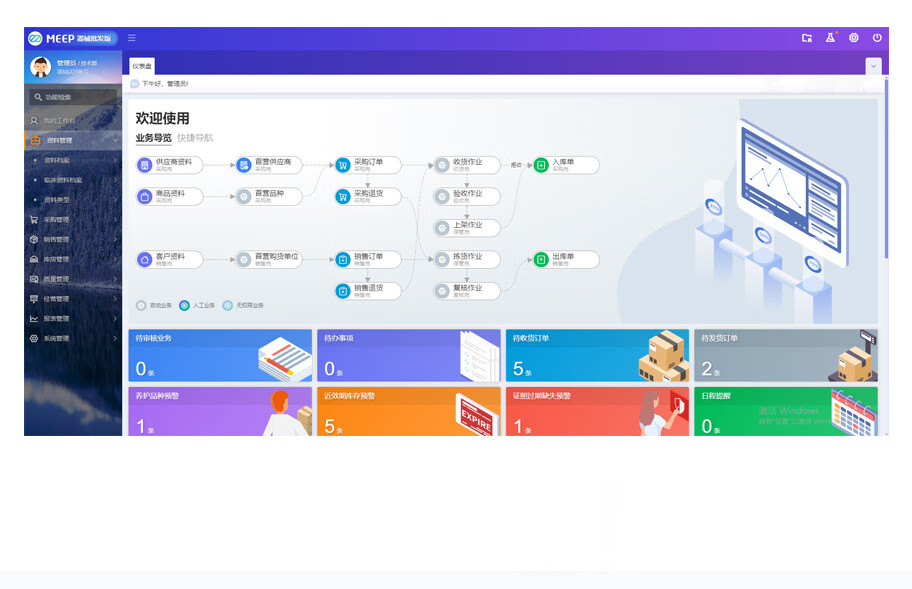Click the 收货作业 gray node icon
This screenshot has height=589, width=912.
[x=442, y=165]
